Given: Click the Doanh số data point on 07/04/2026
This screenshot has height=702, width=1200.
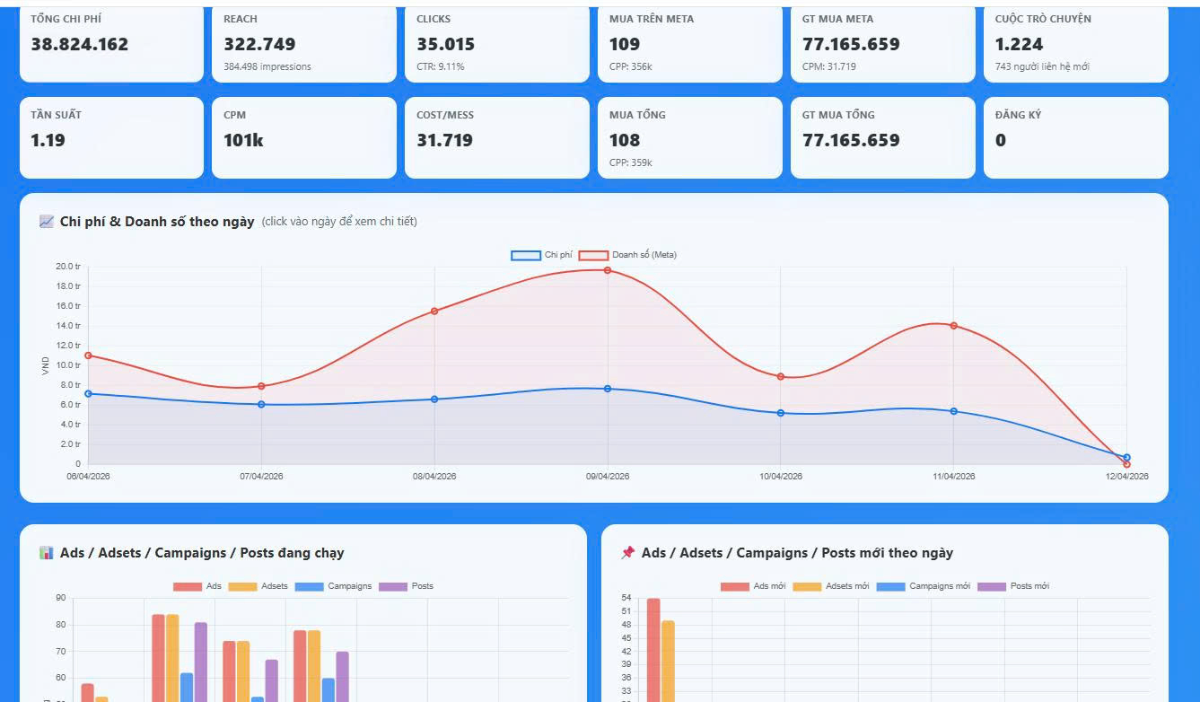Looking at the screenshot, I should tap(261, 386).
